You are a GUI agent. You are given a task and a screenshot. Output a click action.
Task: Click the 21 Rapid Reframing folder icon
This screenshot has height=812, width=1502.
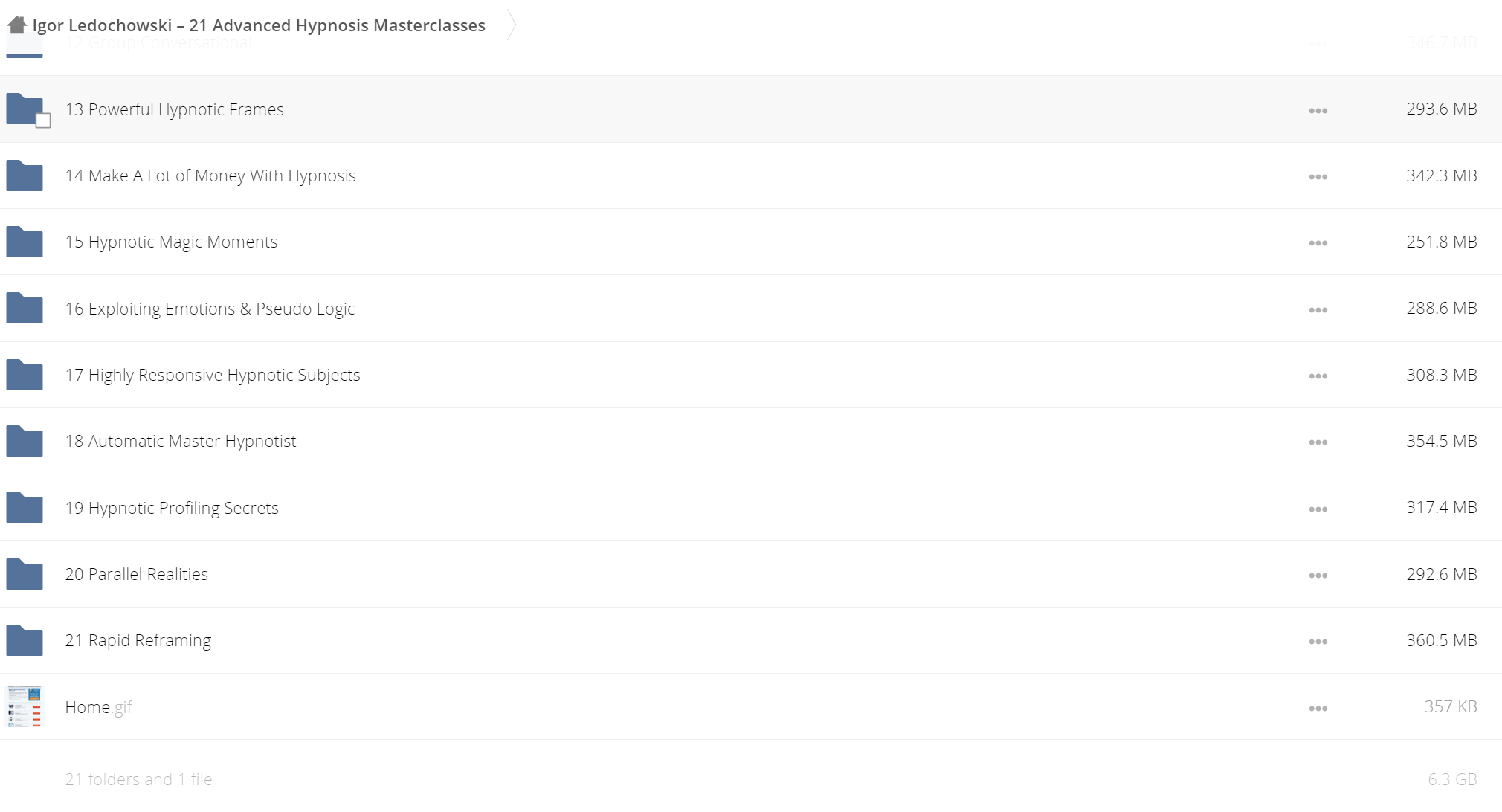click(x=25, y=640)
